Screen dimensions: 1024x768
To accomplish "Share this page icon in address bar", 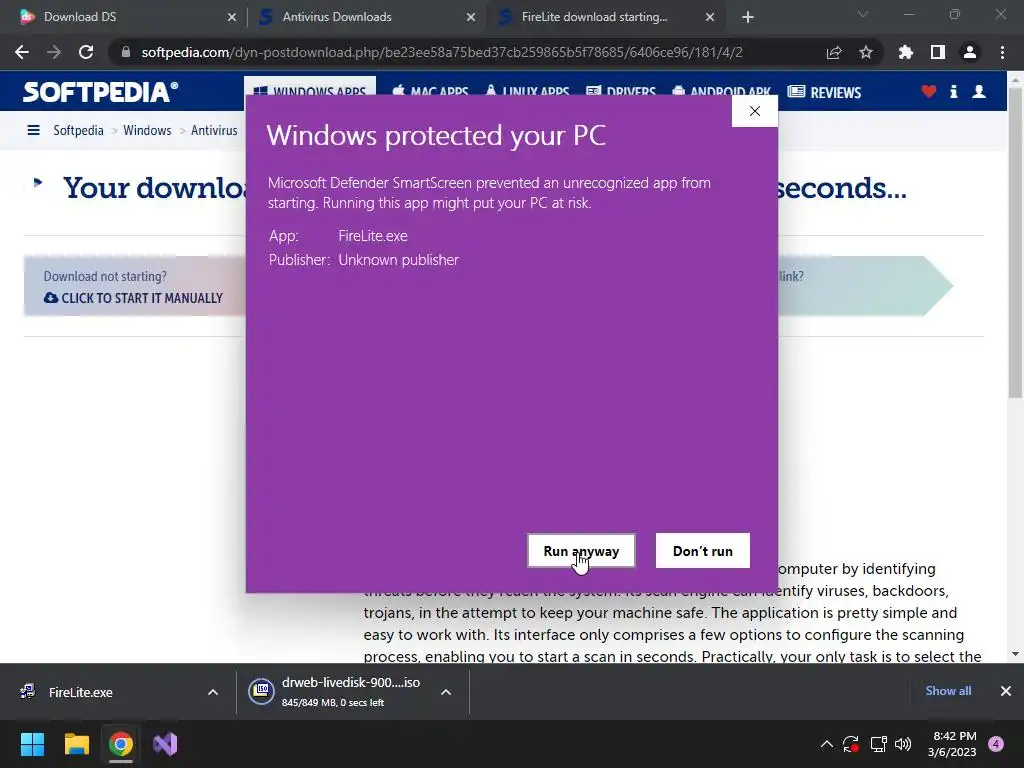I will (x=834, y=52).
